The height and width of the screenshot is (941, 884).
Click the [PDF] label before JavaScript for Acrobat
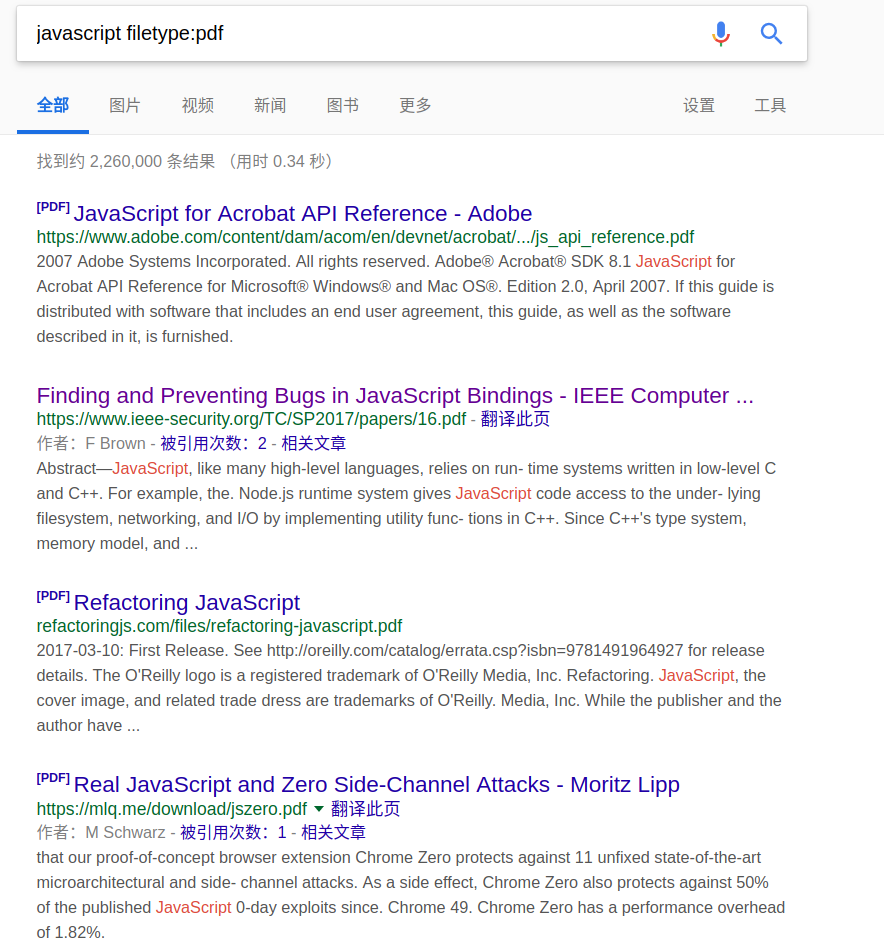click(53, 207)
